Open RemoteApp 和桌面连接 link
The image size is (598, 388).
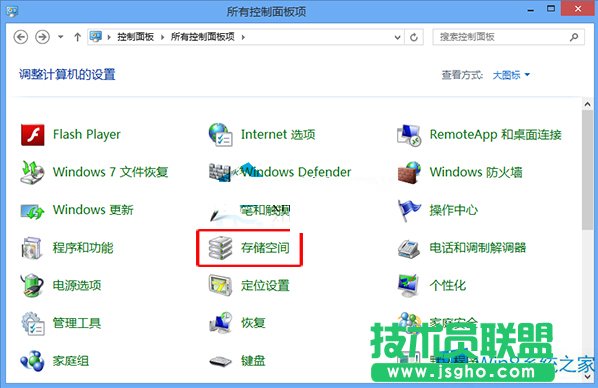(x=495, y=135)
